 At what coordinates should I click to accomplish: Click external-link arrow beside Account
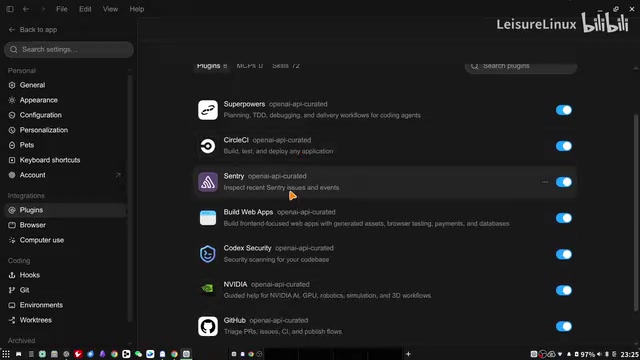click(x=118, y=175)
